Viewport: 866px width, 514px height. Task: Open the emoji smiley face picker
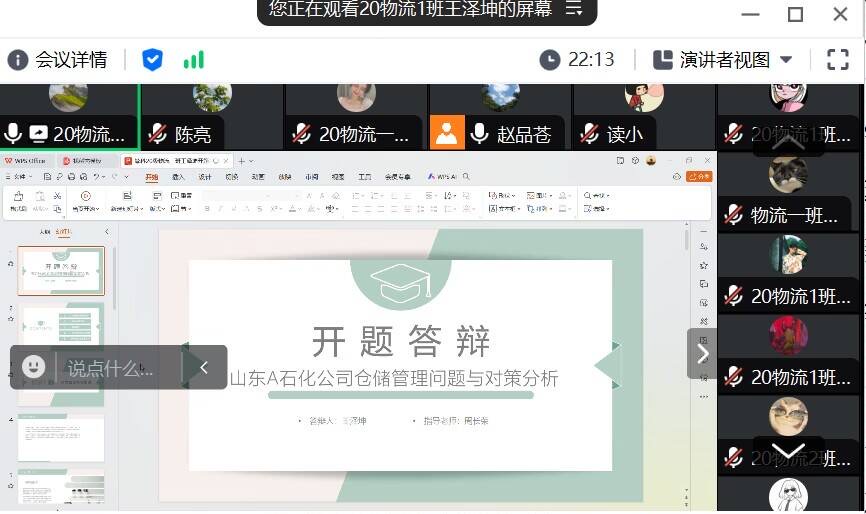coord(34,367)
